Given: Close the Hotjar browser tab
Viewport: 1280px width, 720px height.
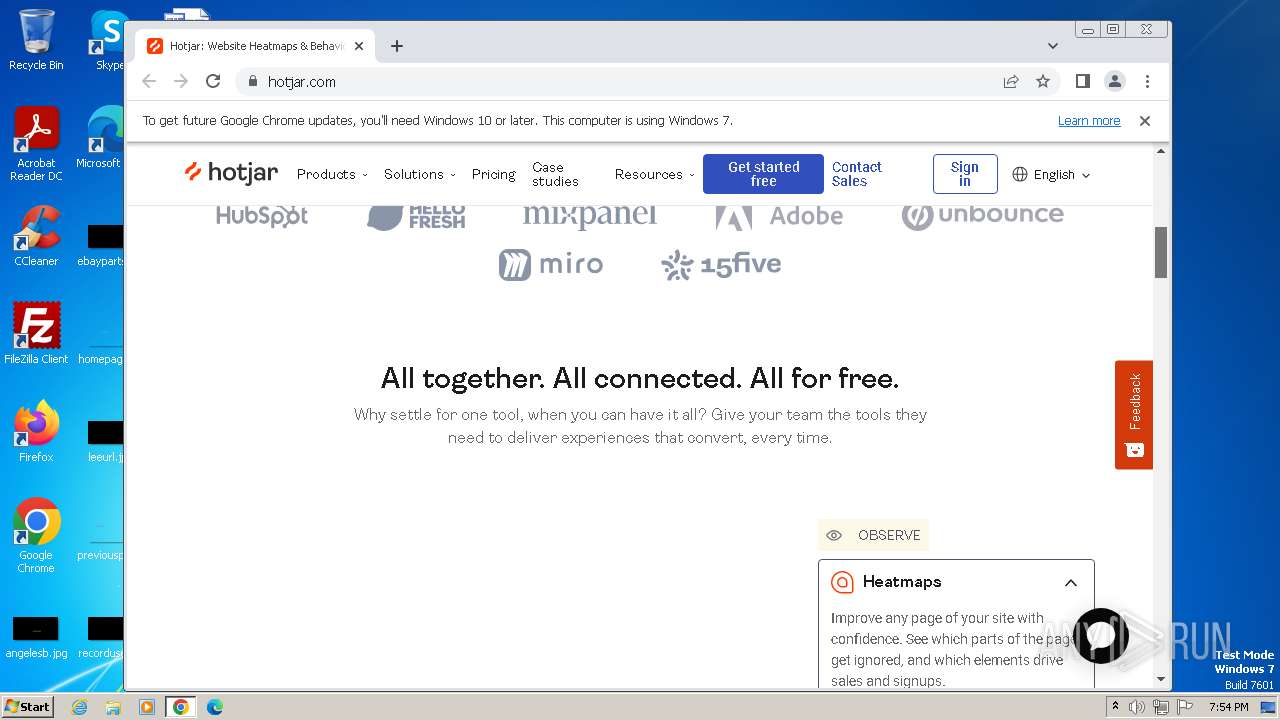Looking at the screenshot, I should coord(359,46).
